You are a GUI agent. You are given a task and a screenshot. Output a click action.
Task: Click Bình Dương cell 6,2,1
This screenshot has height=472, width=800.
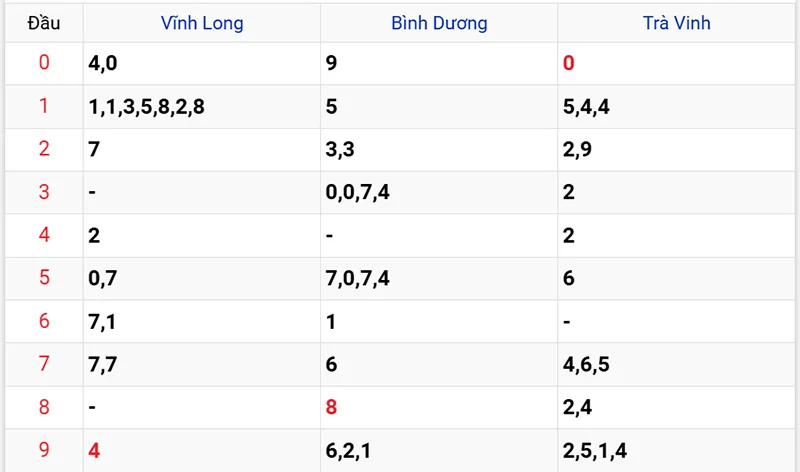348,451
